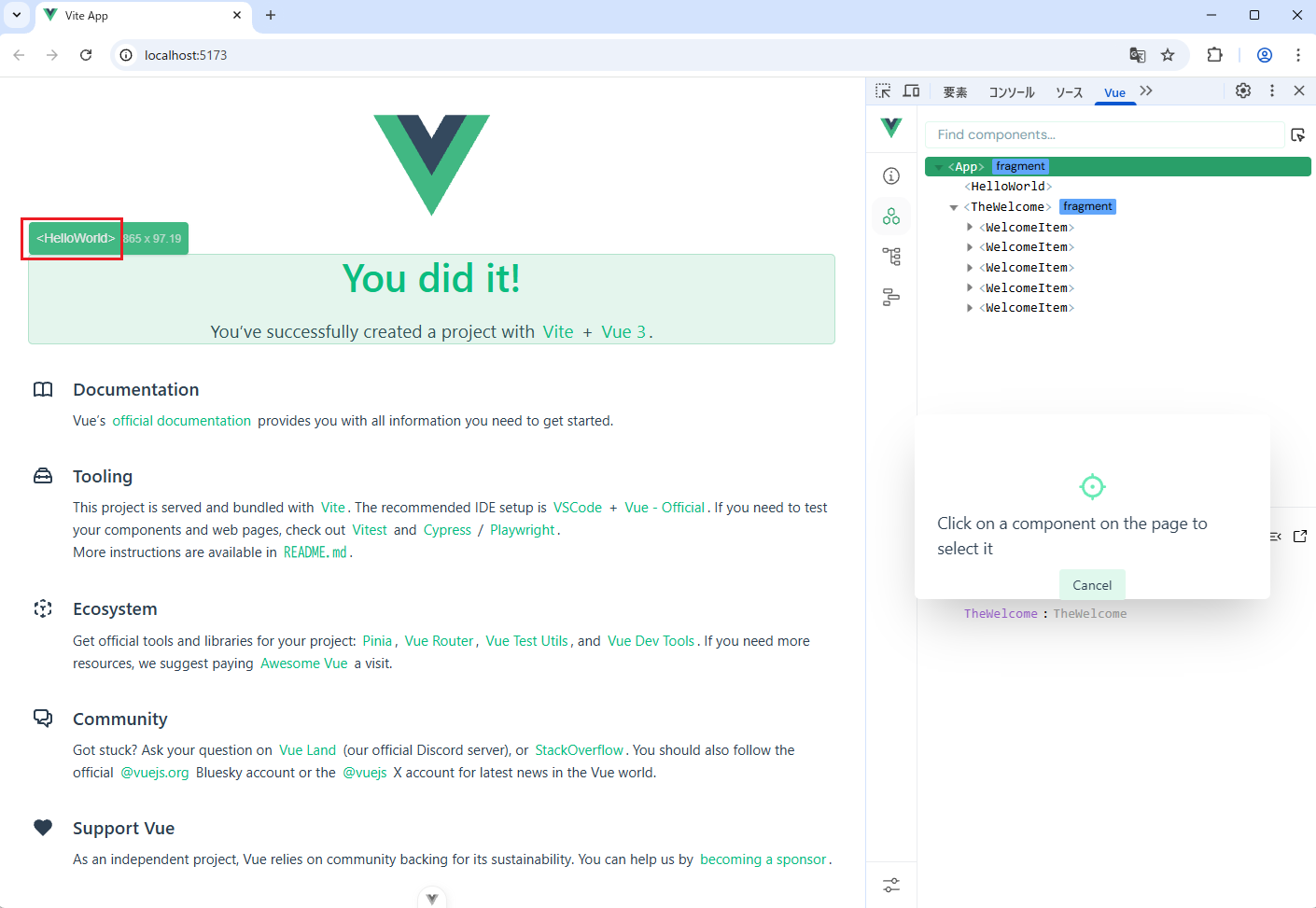Go back in browser history

pos(19,55)
